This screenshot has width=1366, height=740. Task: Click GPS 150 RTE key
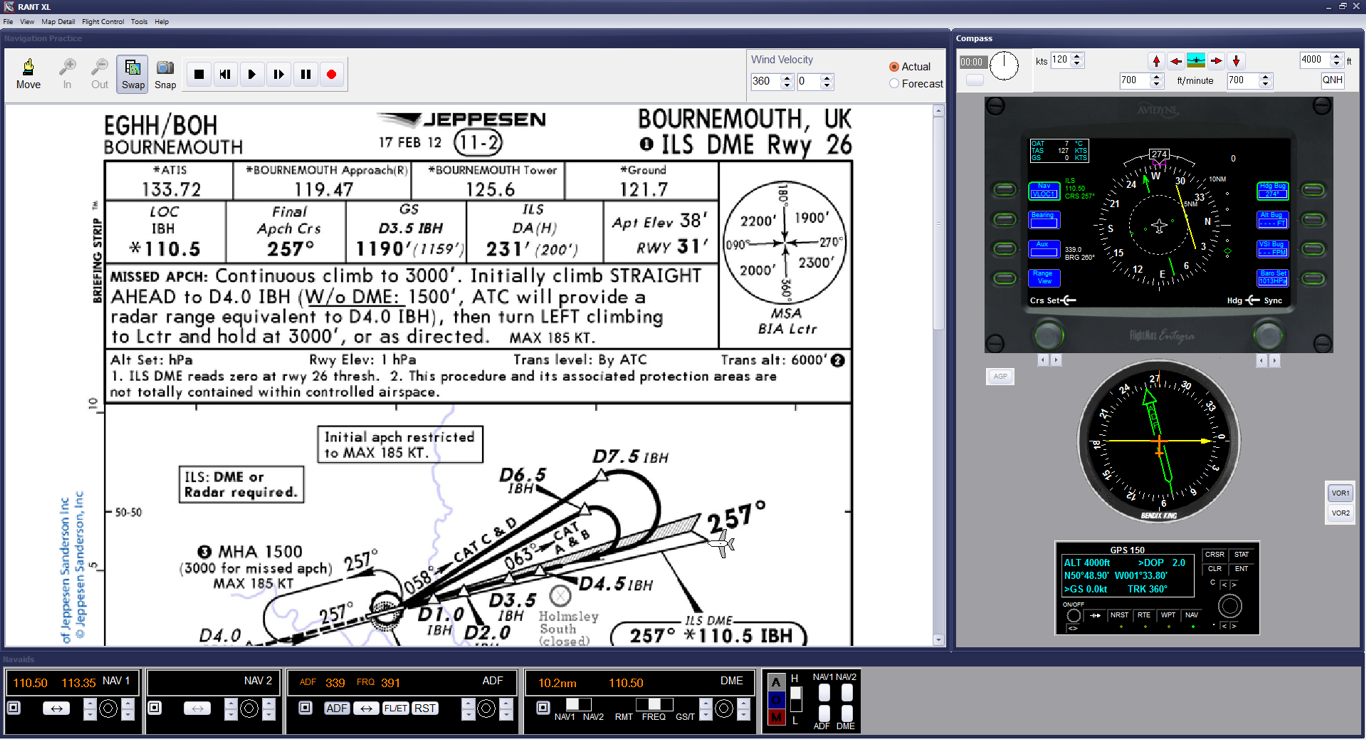tap(1144, 615)
